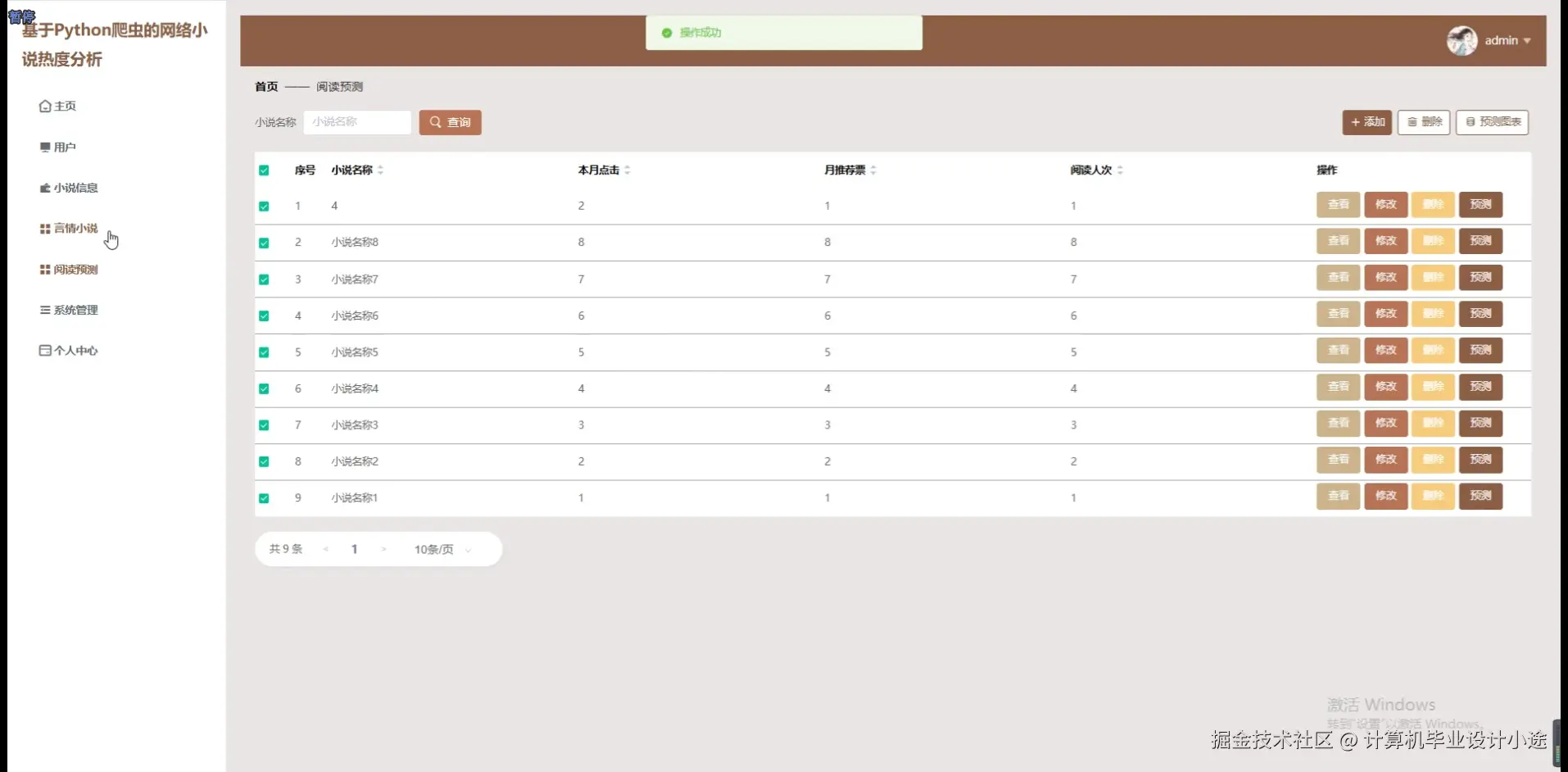1568x772 pixels.
Task: Edit the 小说名称8 row with 修改
Action: (1386, 241)
